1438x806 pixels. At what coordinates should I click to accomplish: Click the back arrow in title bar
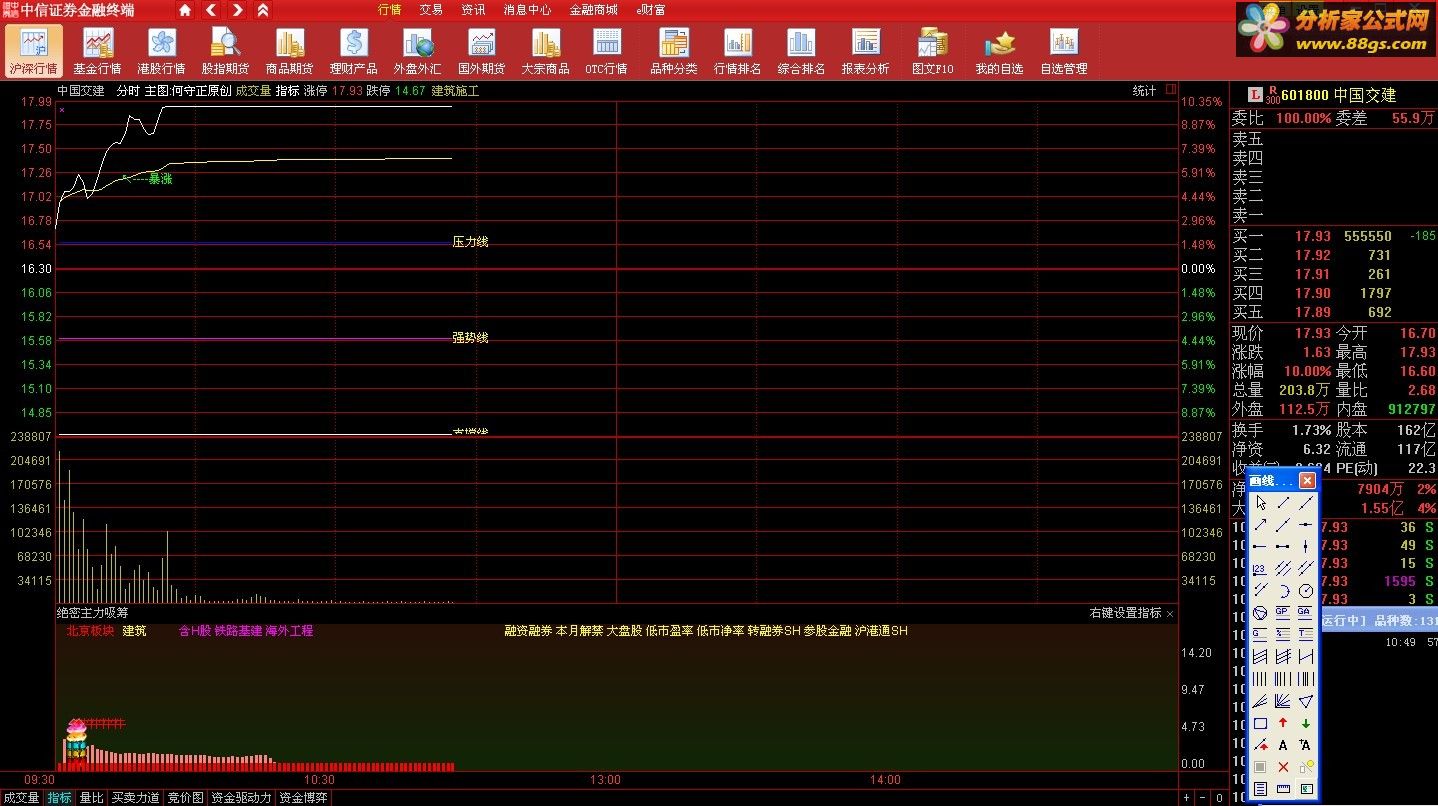(x=211, y=10)
